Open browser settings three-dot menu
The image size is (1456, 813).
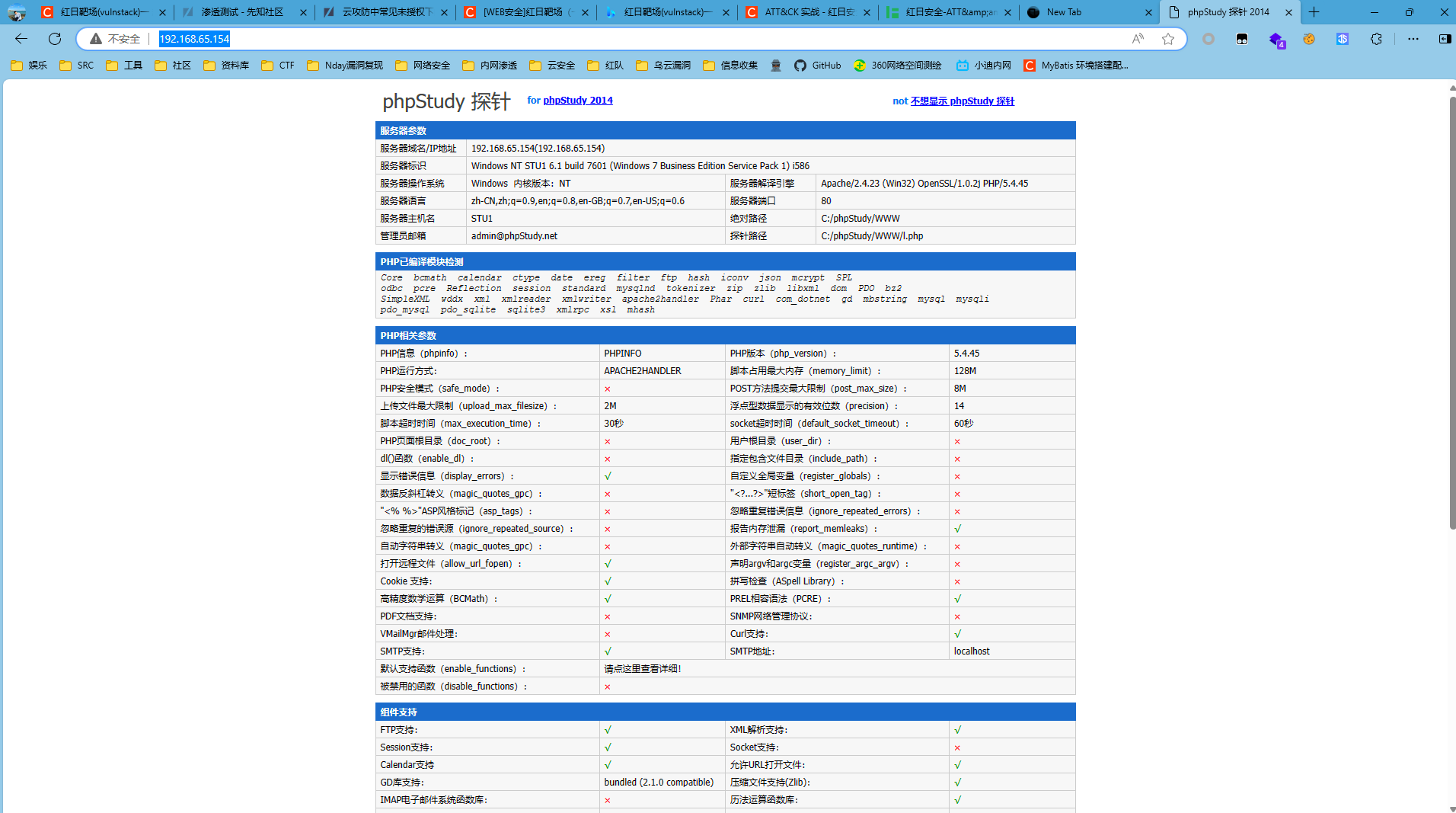point(1413,39)
